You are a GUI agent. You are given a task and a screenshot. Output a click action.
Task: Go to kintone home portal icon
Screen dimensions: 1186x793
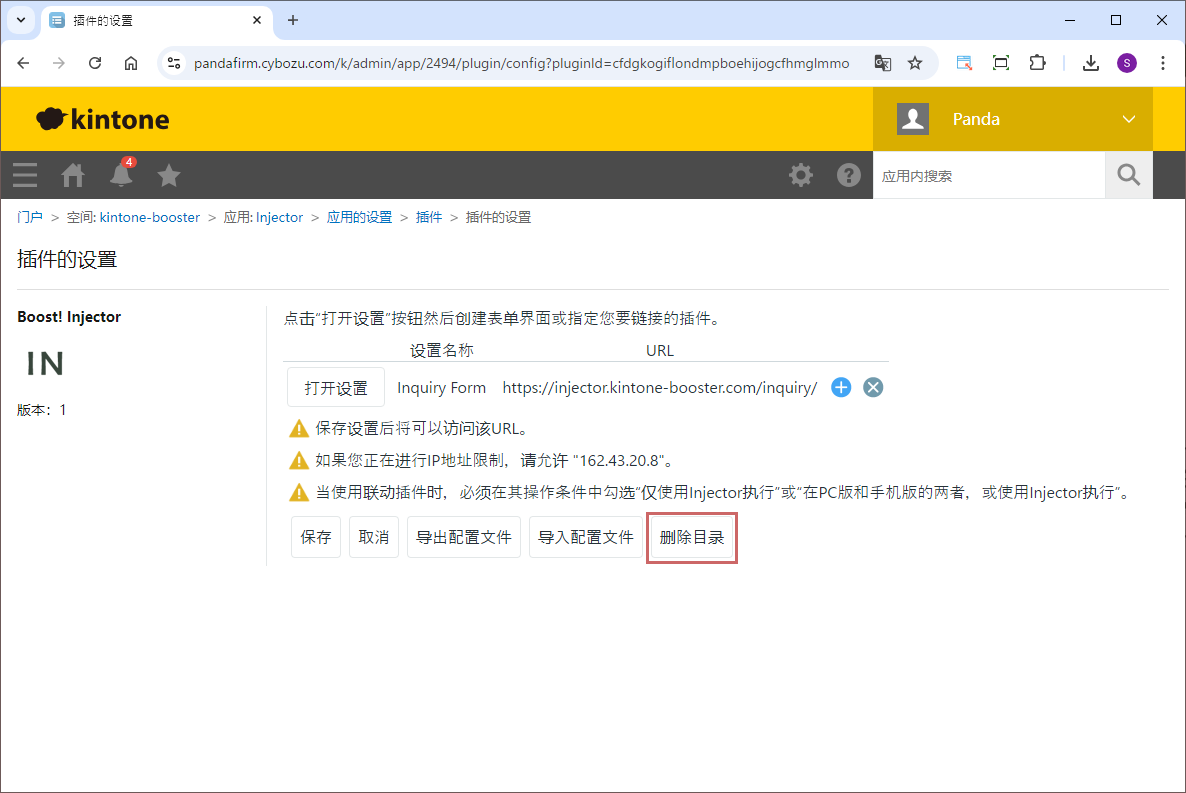[73, 175]
